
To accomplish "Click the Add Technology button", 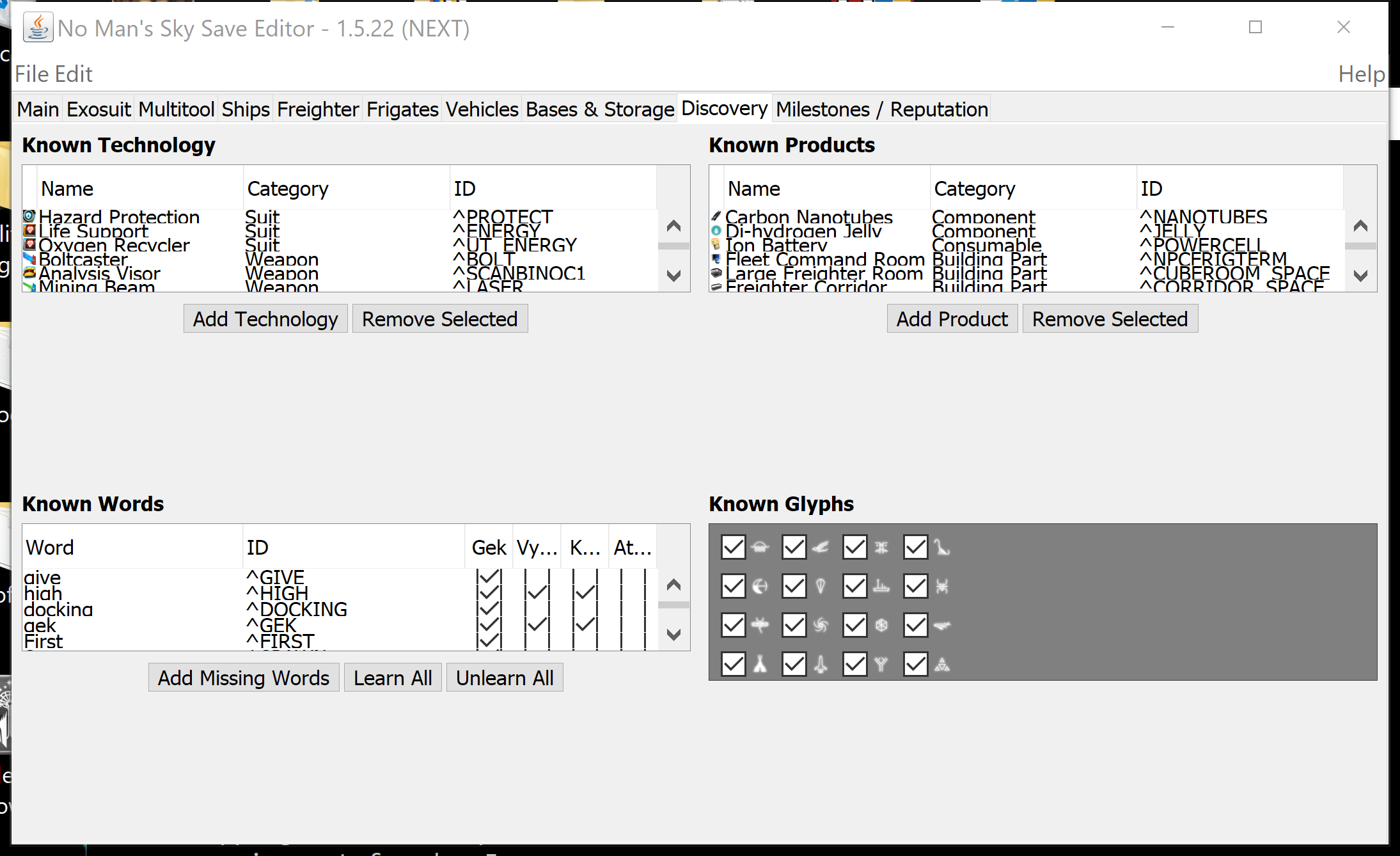I will coord(265,319).
